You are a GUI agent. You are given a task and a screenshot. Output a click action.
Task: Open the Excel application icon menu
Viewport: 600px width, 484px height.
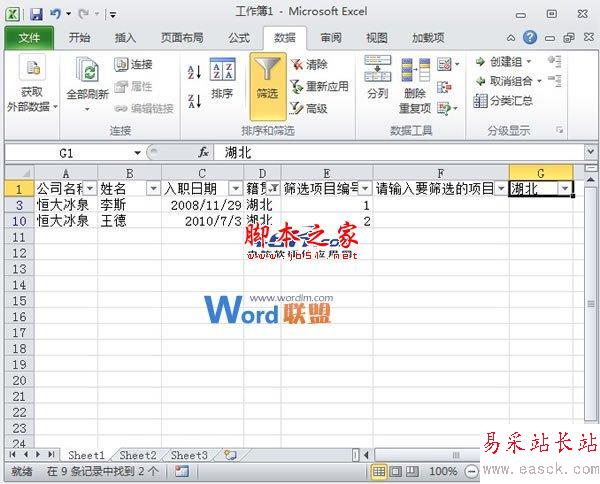pos(12,14)
